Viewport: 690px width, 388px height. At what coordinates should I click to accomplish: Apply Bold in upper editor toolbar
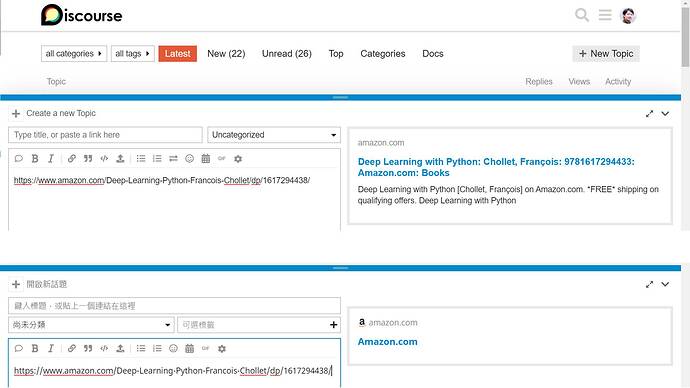coord(35,158)
